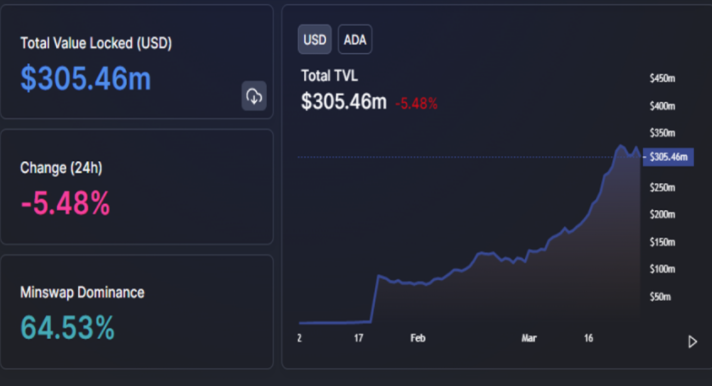Click the red -5.48% next to Total TVL
Screen dimensions: 712x386
(x=416, y=104)
